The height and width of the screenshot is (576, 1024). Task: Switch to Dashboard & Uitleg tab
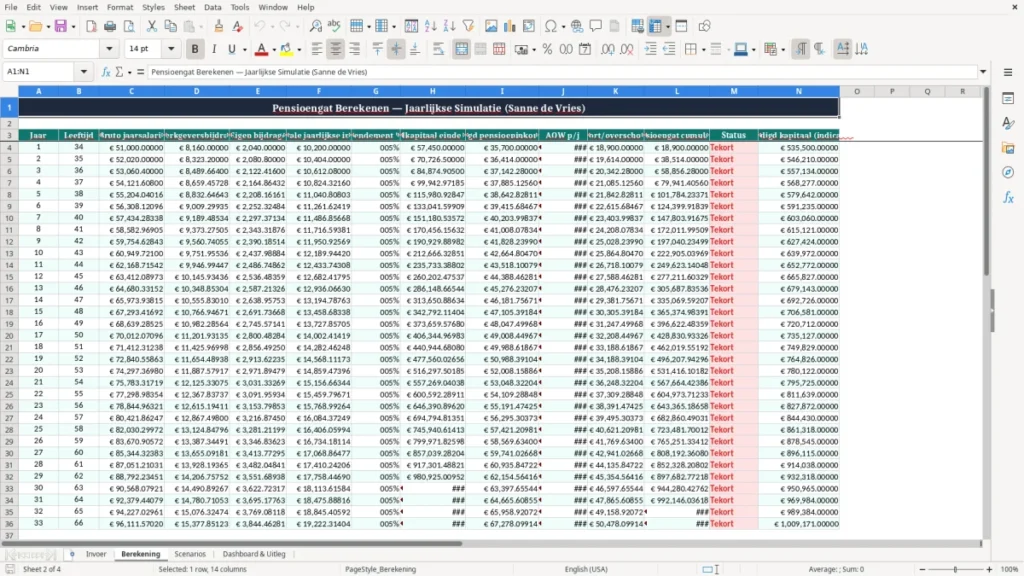point(254,554)
